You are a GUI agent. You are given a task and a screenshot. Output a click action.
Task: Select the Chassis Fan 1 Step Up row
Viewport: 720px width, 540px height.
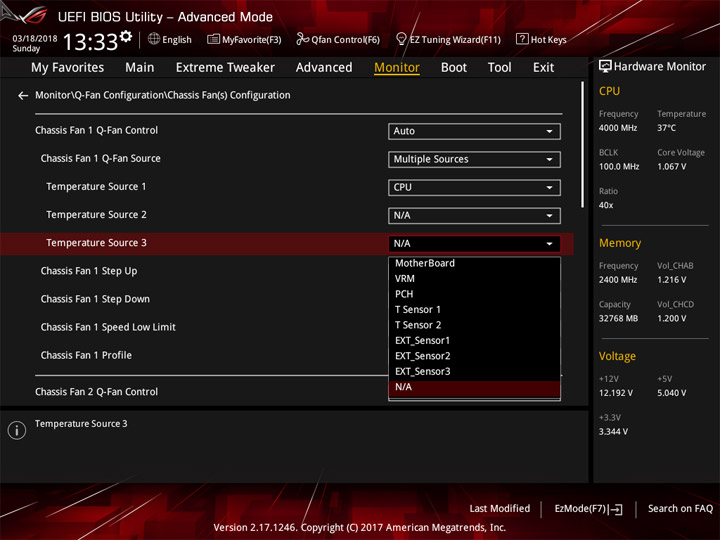point(89,271)
